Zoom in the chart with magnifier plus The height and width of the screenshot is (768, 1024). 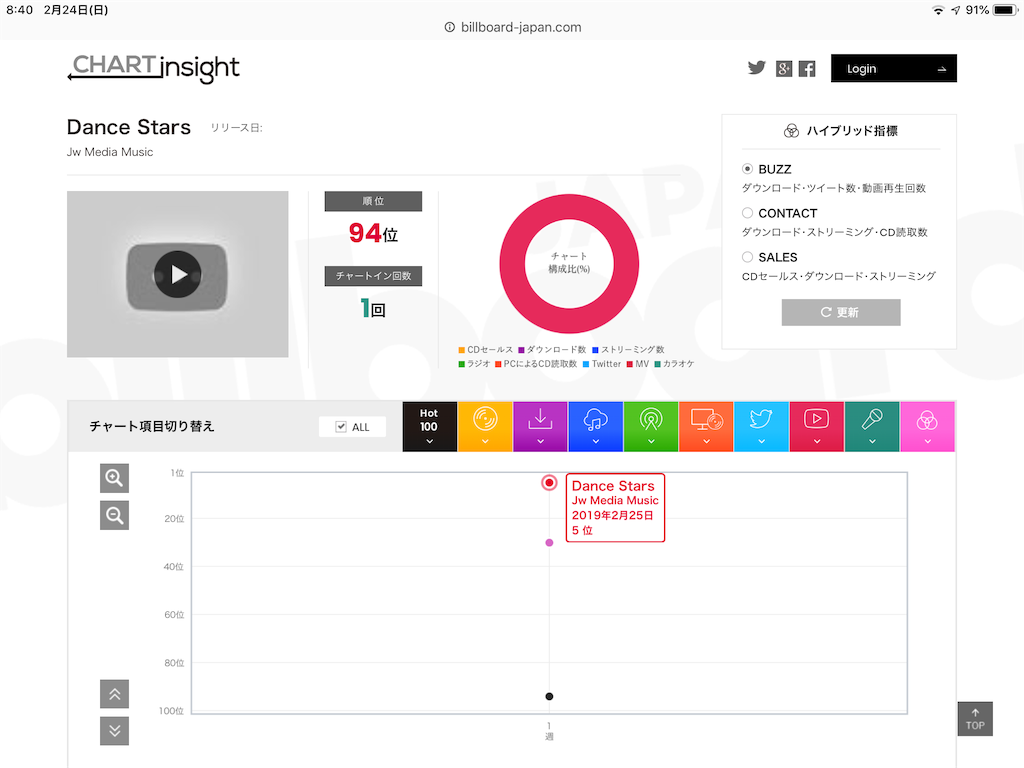(x=114, y=478)
